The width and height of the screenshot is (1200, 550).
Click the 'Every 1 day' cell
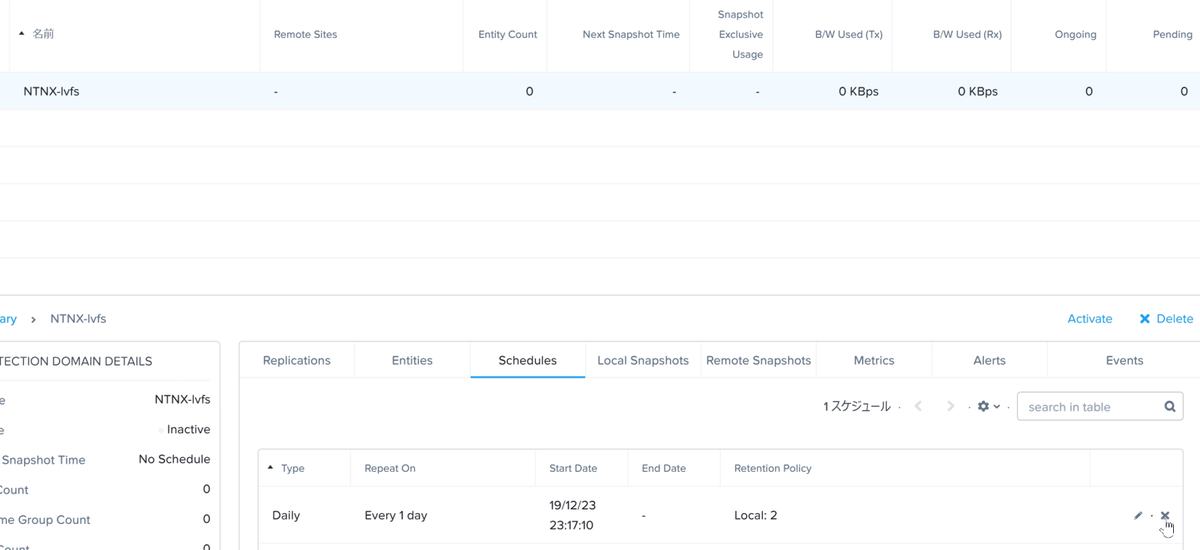(x=396, y=516)
